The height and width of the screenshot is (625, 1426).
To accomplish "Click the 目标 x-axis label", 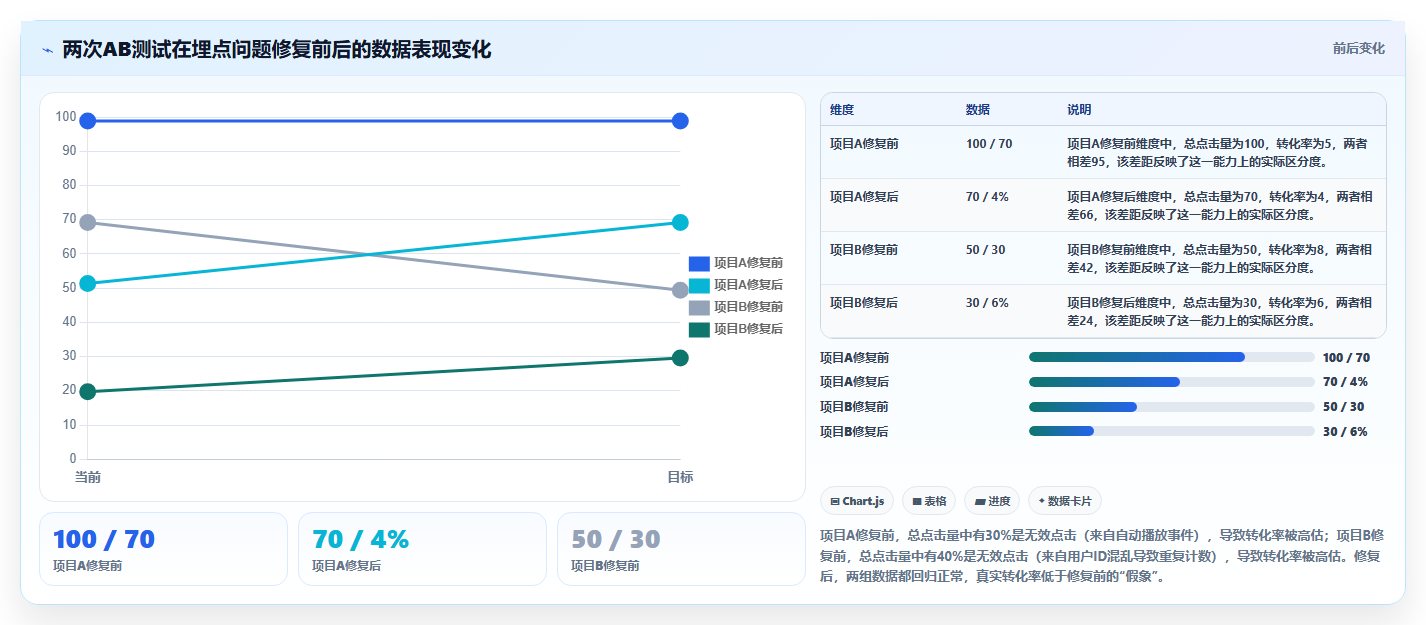I will [680, 478].
